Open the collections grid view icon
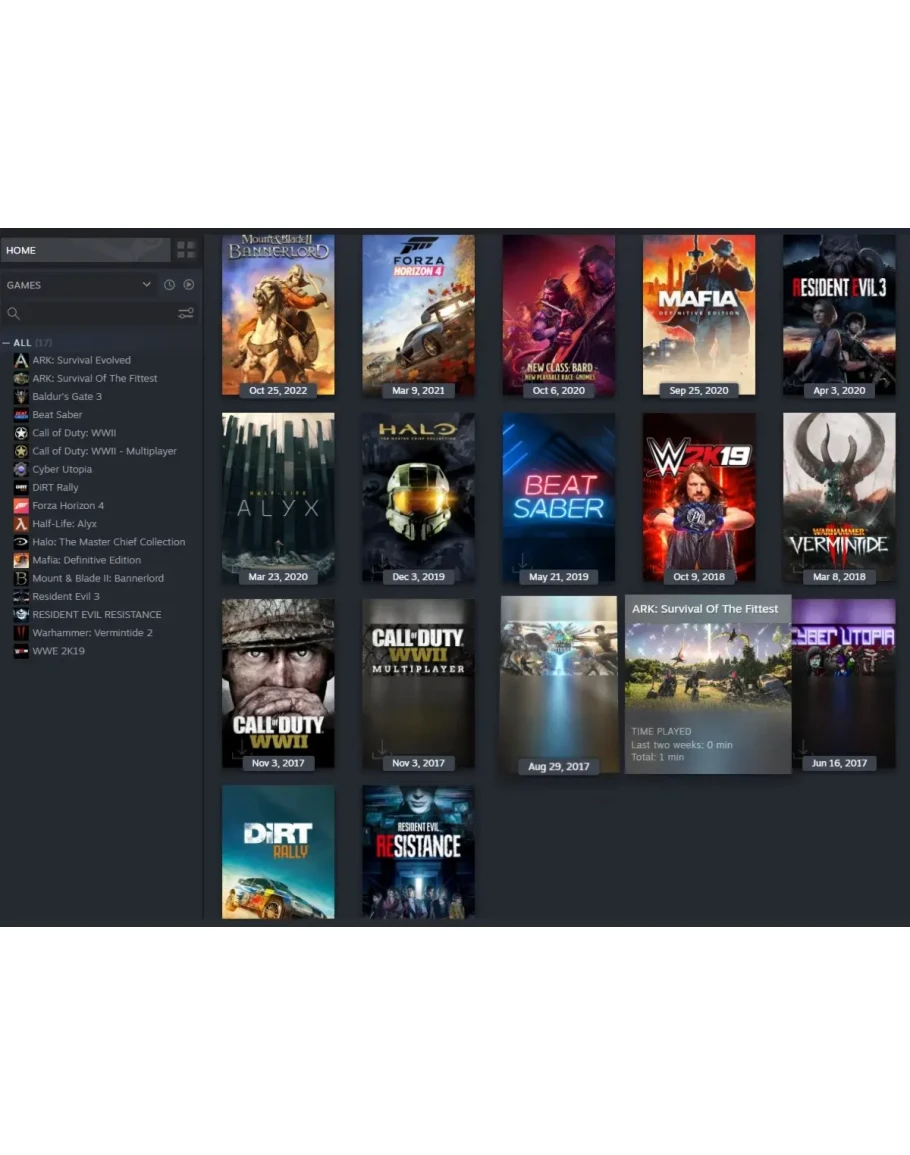This screenshot has height=1155, width=910. [x=186, y=250]
